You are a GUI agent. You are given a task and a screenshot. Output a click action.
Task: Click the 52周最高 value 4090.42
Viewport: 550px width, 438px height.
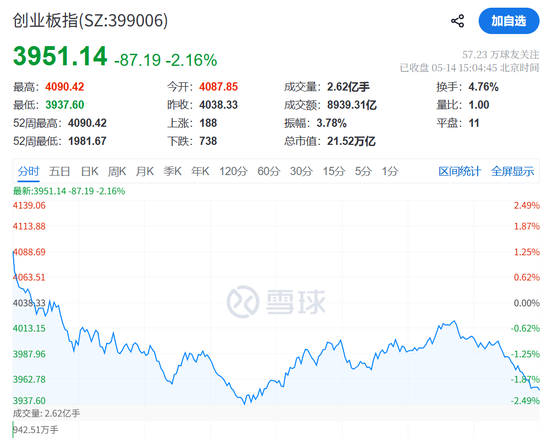point(87,123)
